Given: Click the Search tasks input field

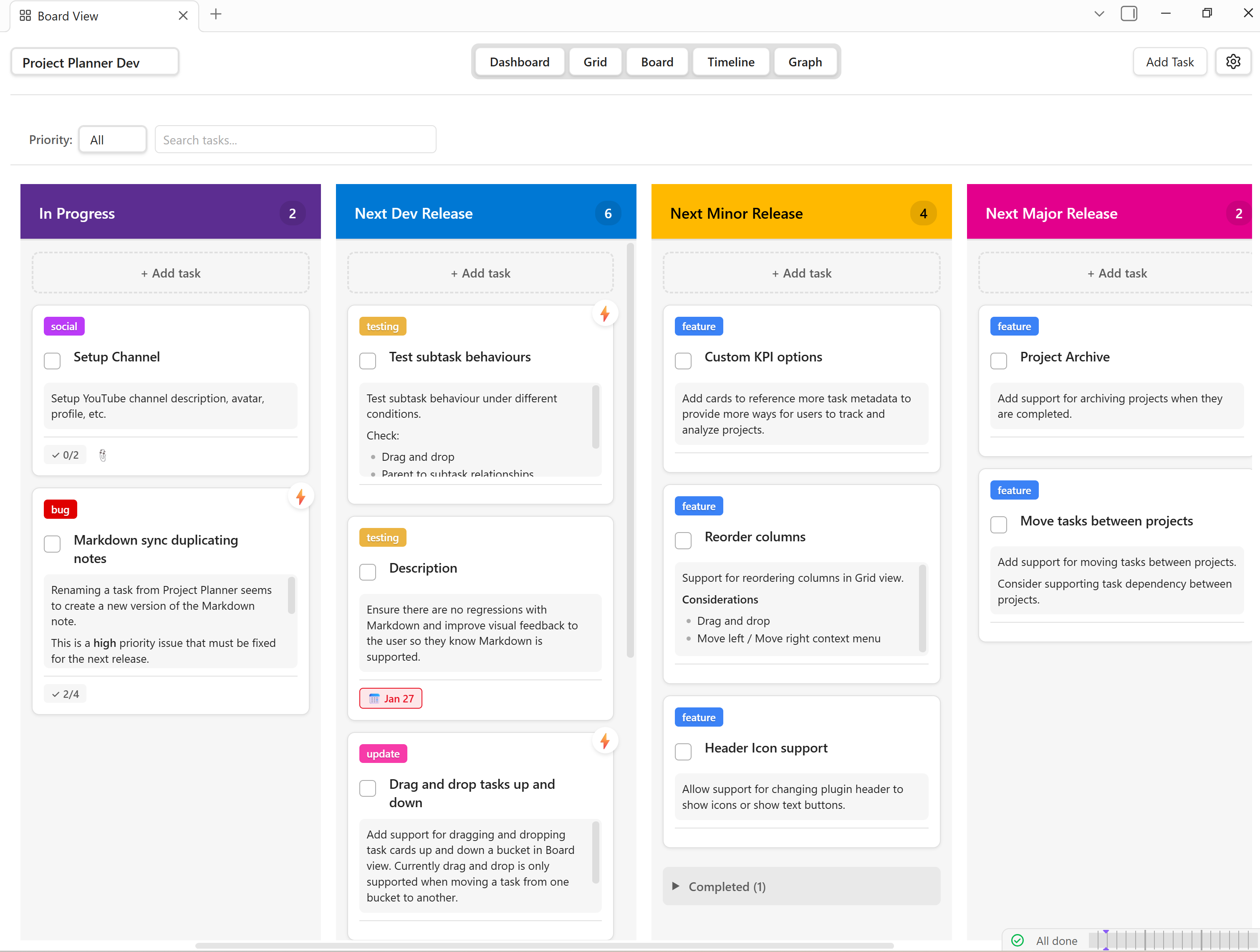Looking at the screenshot, I should point(295,139).
